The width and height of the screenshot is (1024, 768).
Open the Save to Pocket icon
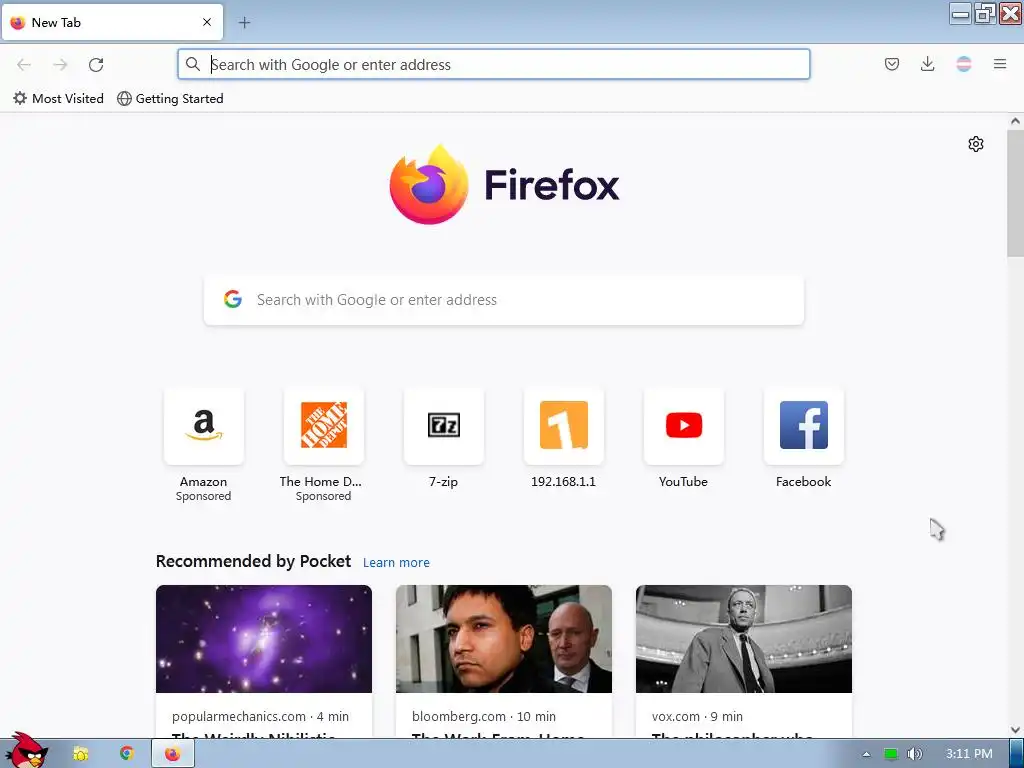(891, 64)
